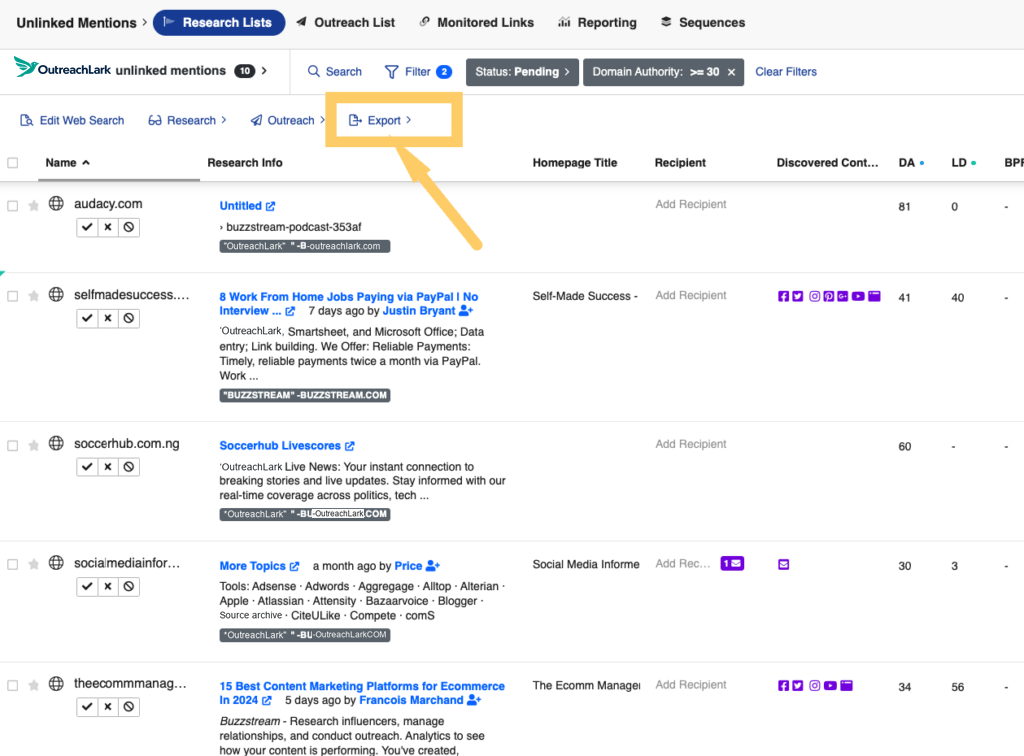This screenshot has width=1024, height=756.
Task: Approve audacy.com with the checkmark icon
Action: pos(87,227)
